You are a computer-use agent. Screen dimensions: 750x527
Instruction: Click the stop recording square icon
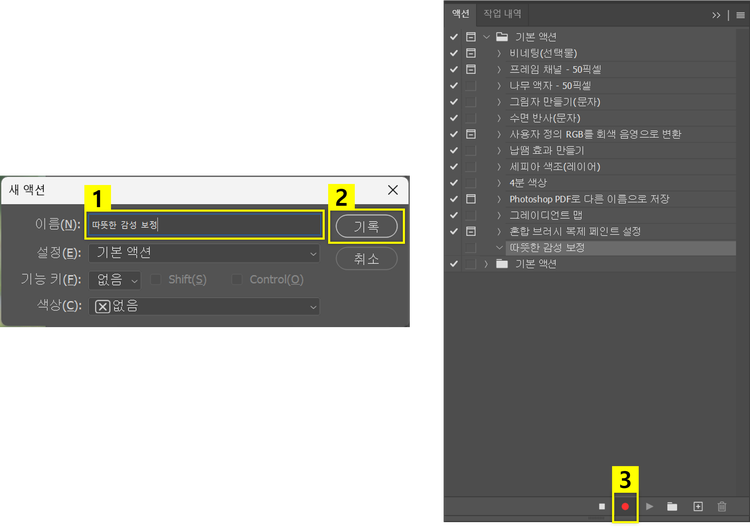click(x=602, y=506)
